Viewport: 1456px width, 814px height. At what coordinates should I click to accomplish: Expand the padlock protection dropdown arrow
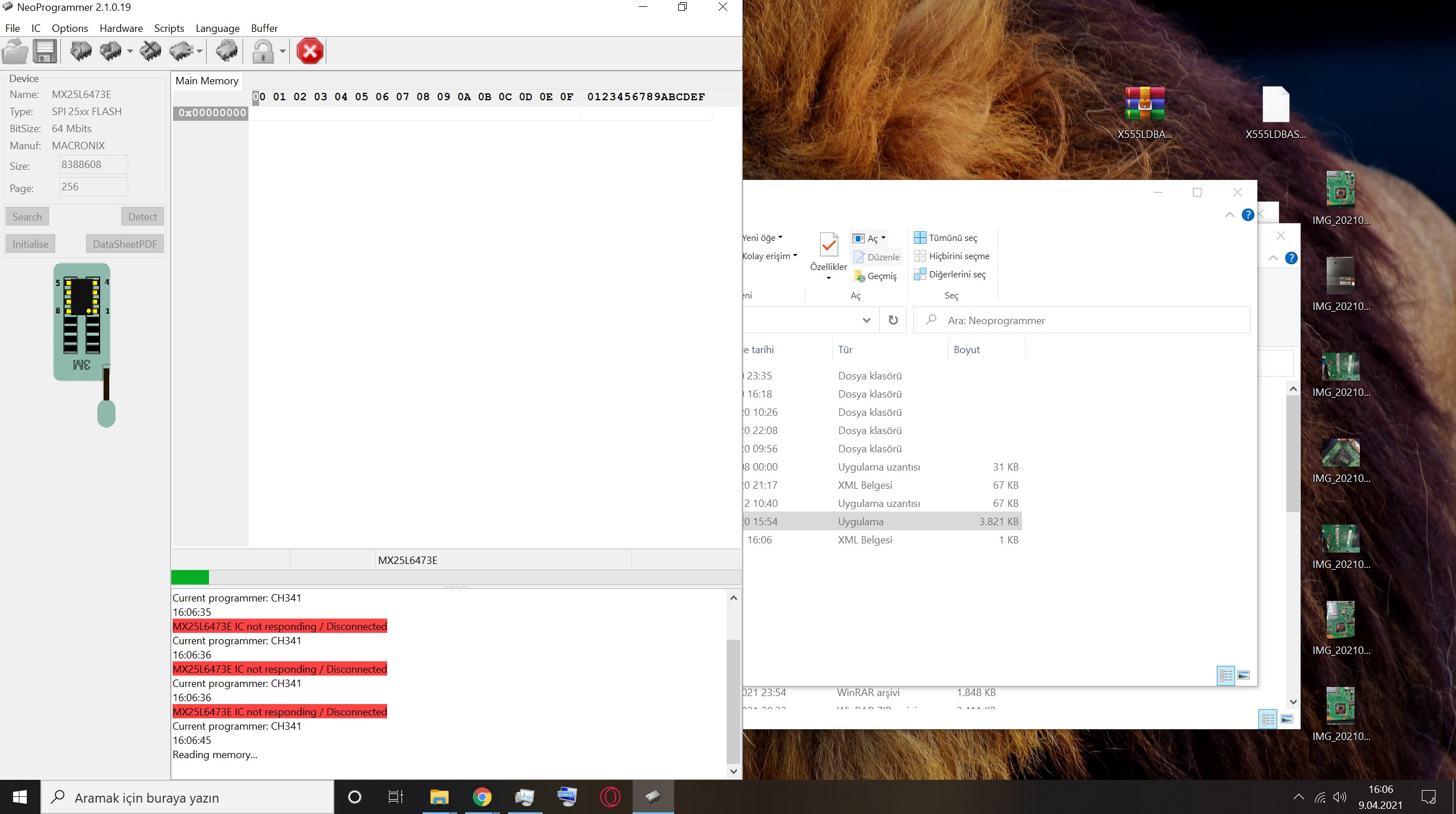point(282,52)
